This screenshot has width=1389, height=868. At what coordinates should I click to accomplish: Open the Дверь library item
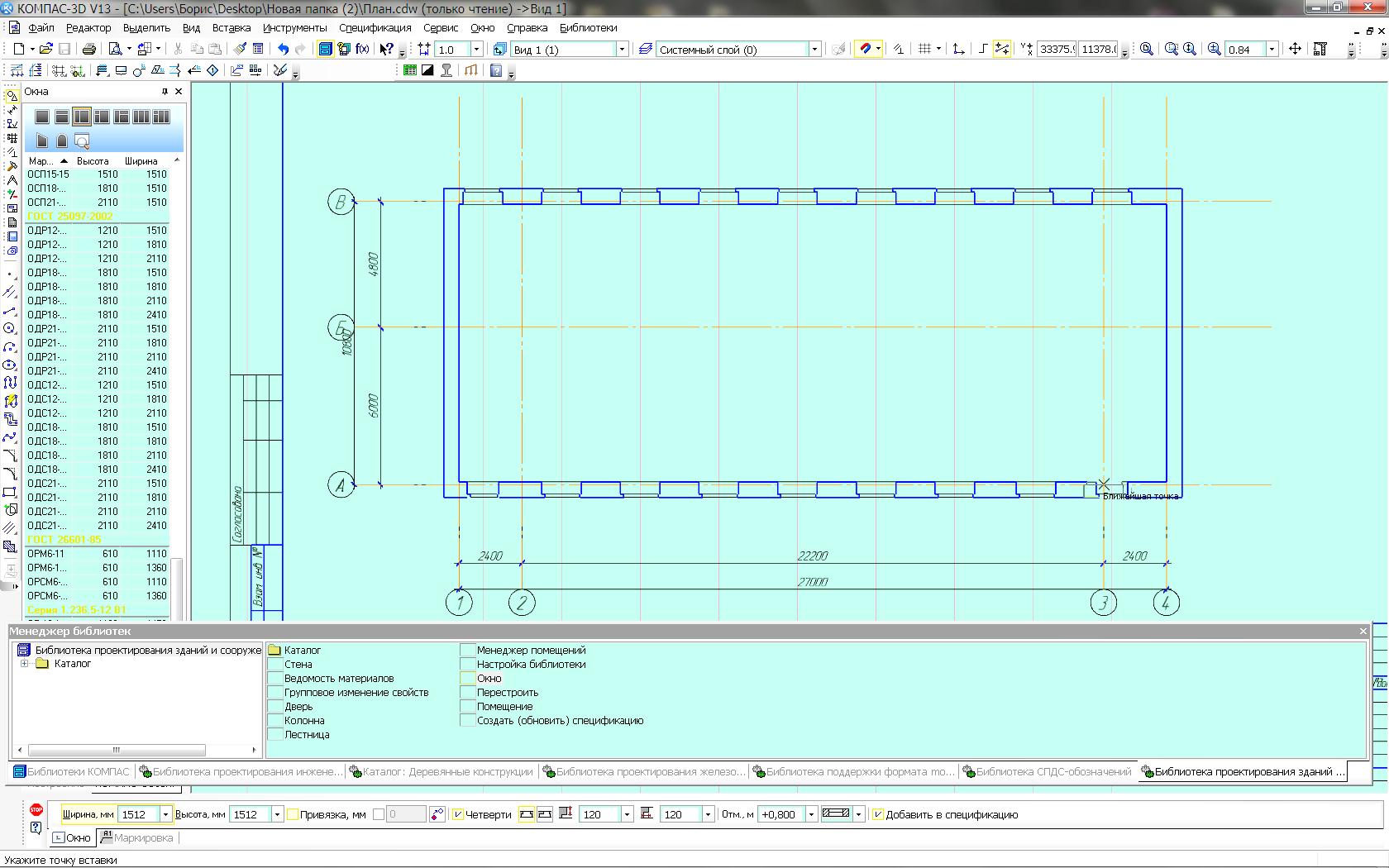[x=298, y=707]
